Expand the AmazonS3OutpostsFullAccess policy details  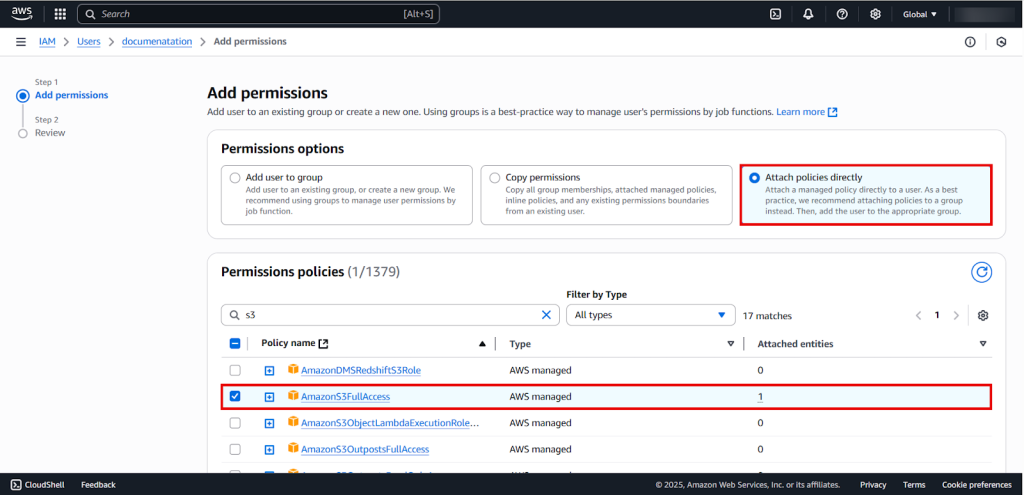[269, 449]
